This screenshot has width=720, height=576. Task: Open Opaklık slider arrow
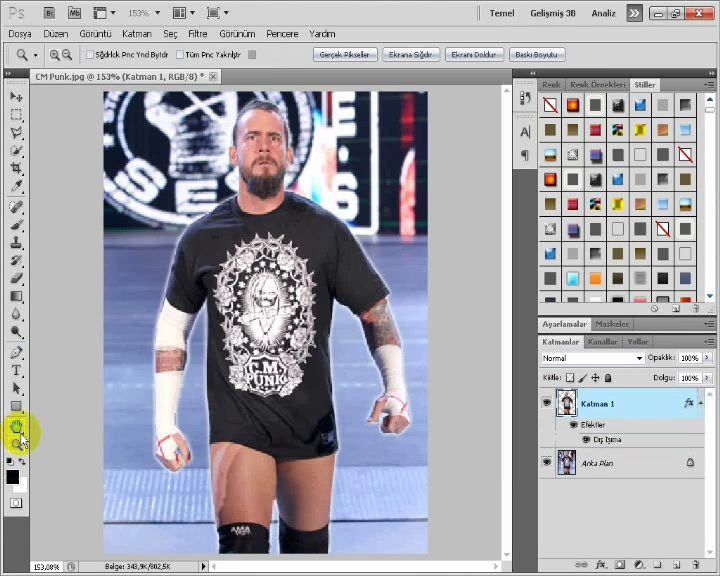707,357
